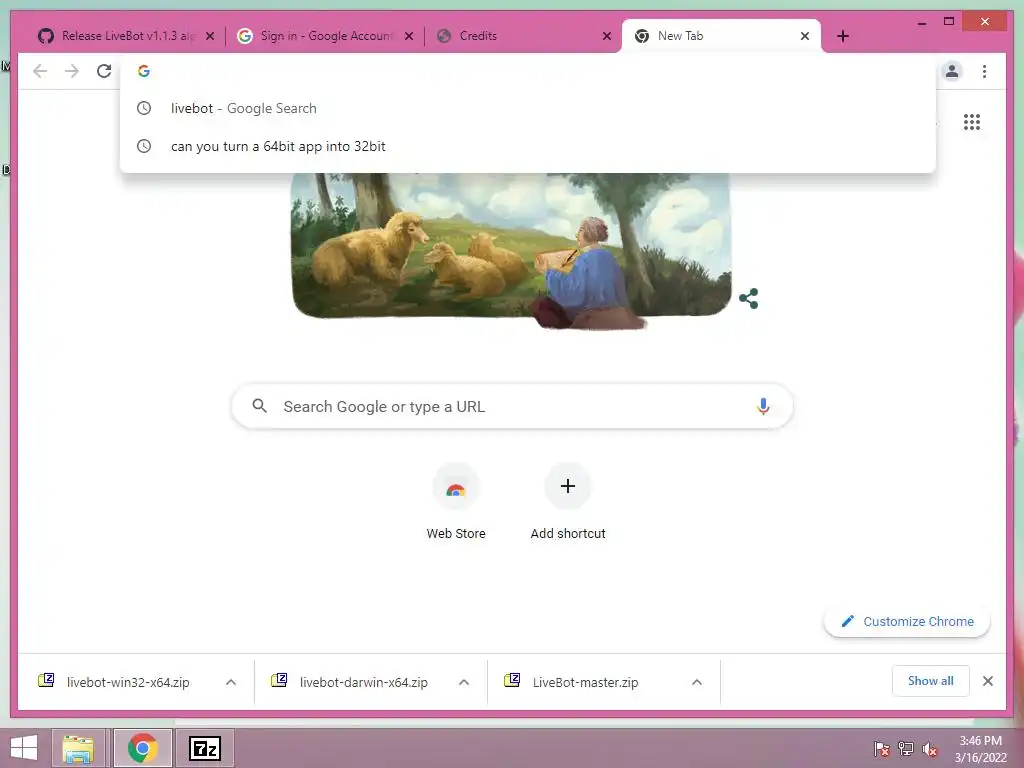This screenshot has width=1024, height=768.
Task: Close the Sign in Google Account tab
Action: click(x=409, y=36)
